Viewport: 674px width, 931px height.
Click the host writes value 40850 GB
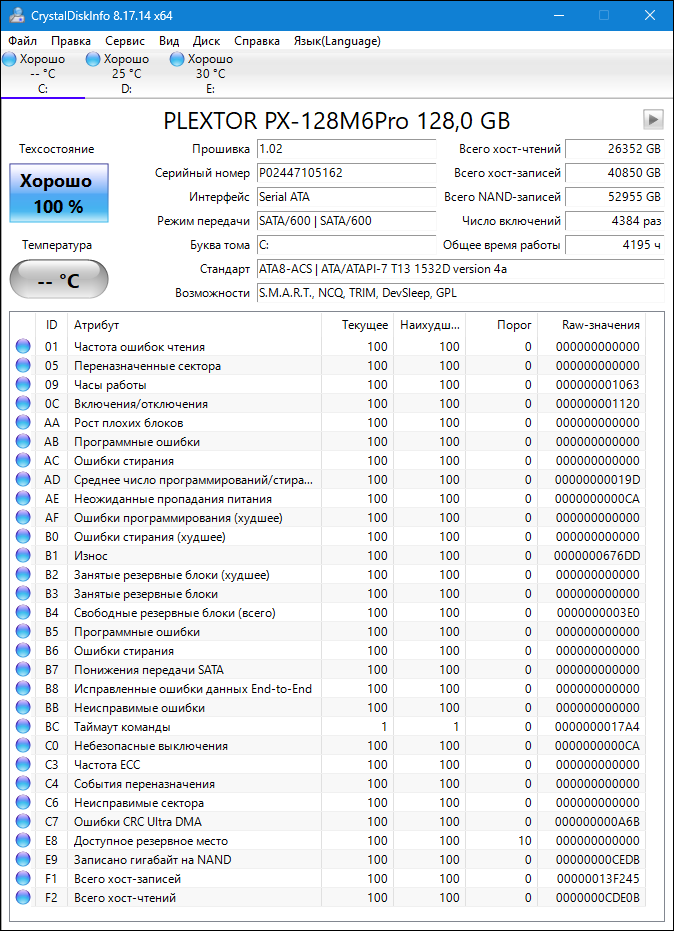coord(615,173)
